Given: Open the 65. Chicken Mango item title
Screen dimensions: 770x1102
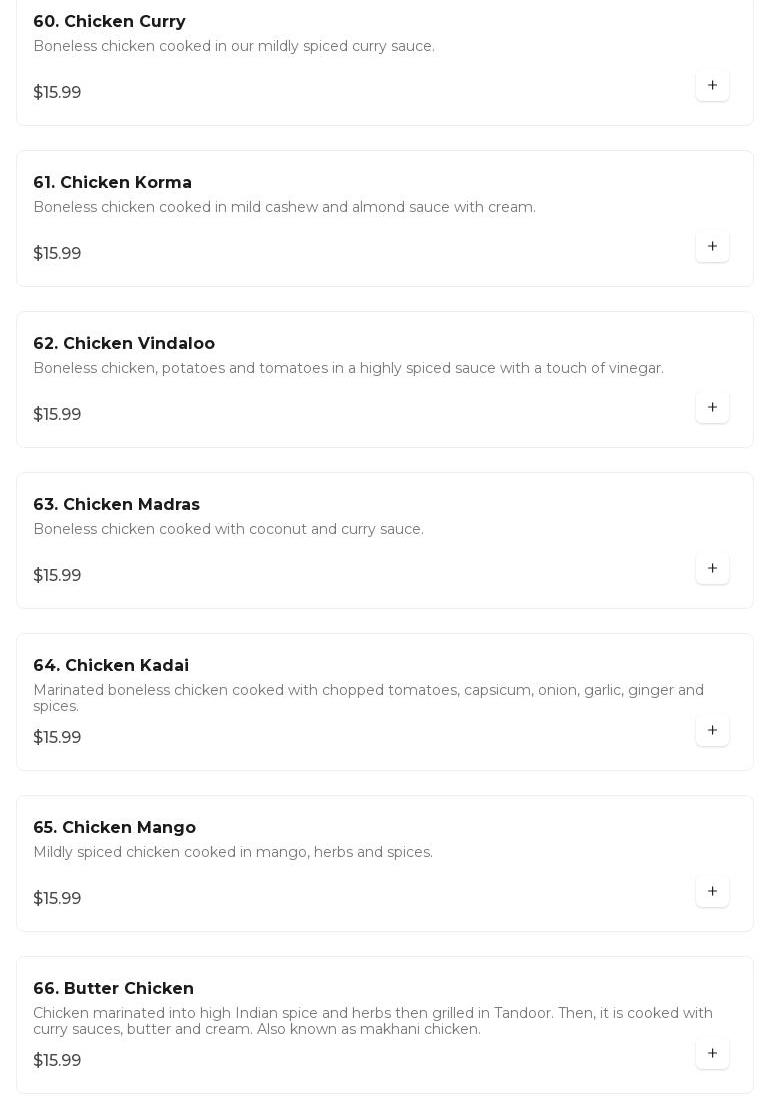Looking at the screenshot, I should (x=115, y=827).
